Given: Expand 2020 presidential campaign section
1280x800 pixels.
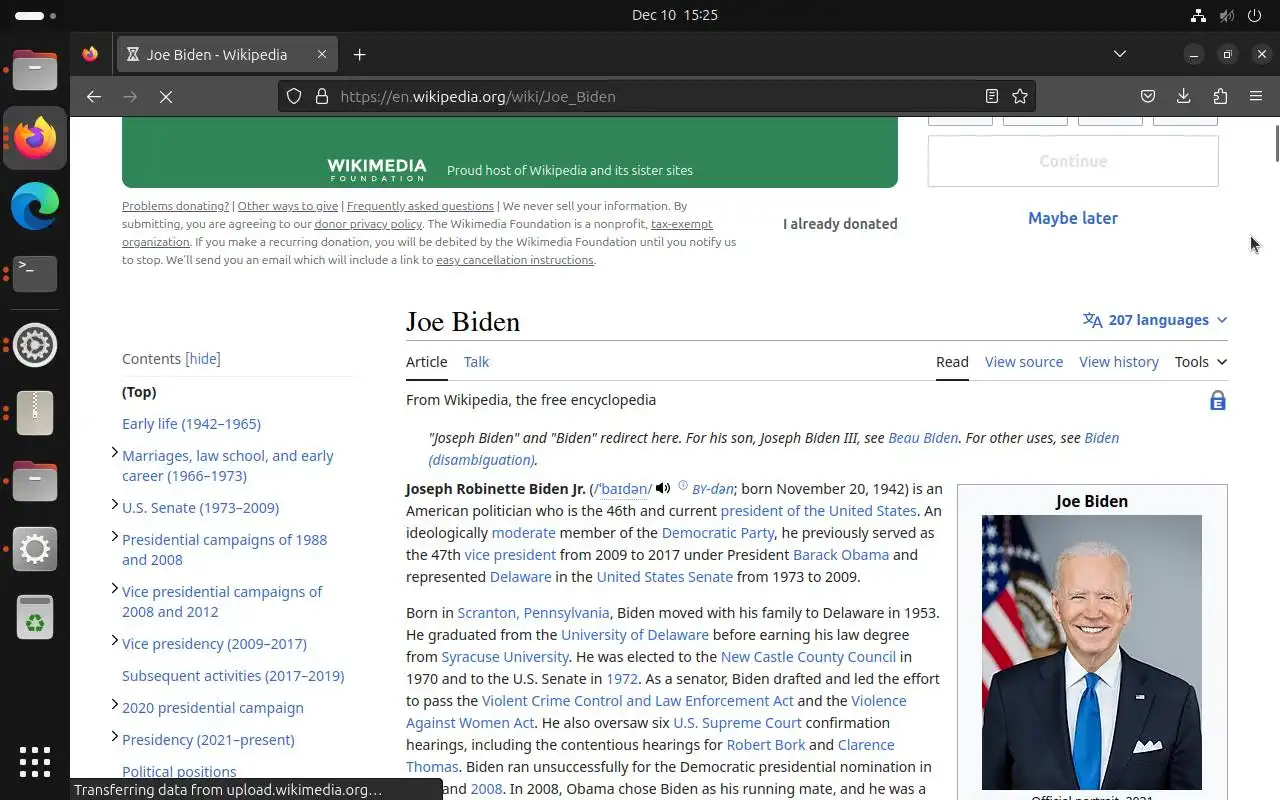Looking at the screenshot, I should coord(114,705).
